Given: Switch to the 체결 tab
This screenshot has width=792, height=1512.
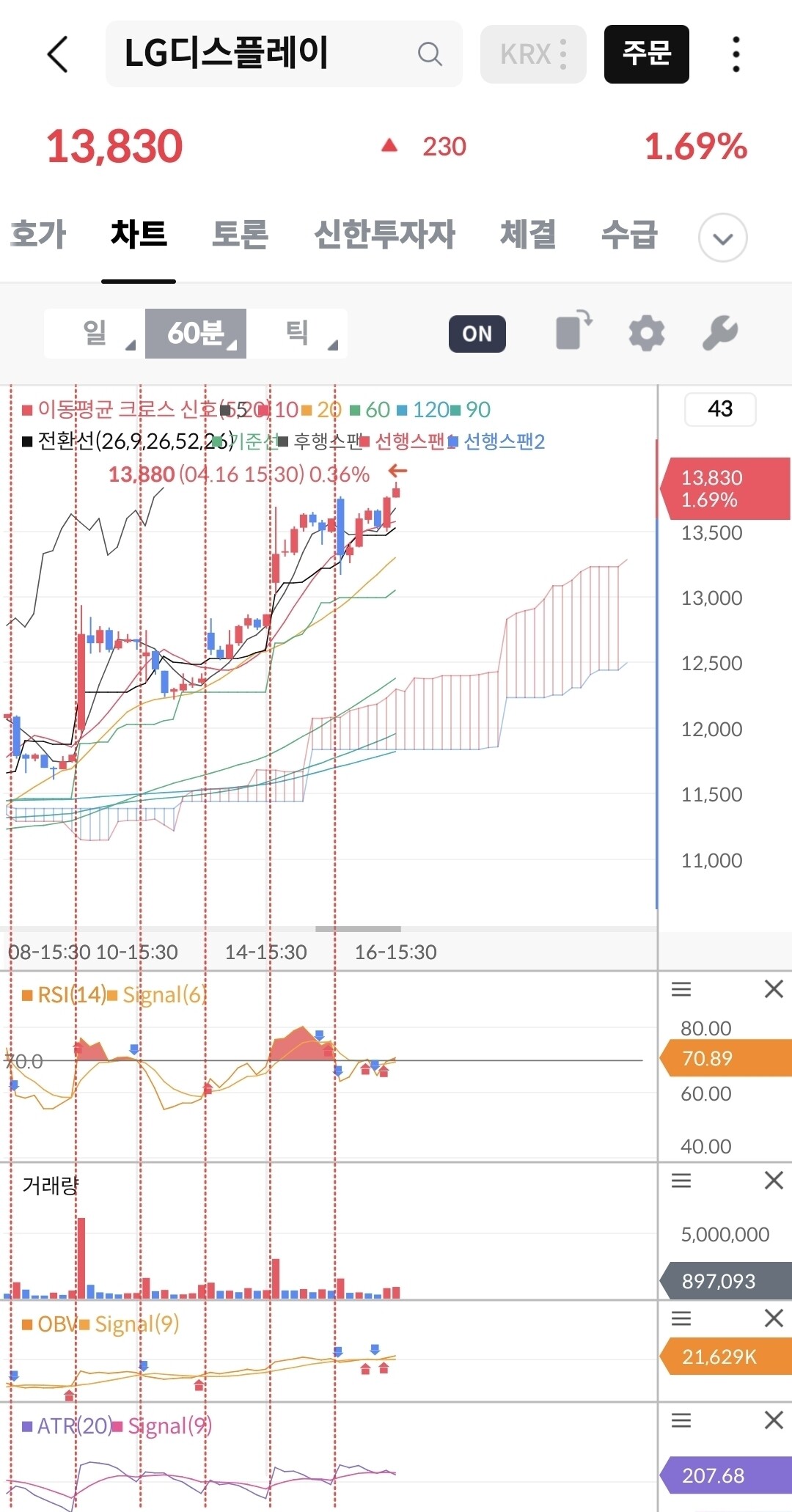Looking at the screenshot, I should click(528, 235).
